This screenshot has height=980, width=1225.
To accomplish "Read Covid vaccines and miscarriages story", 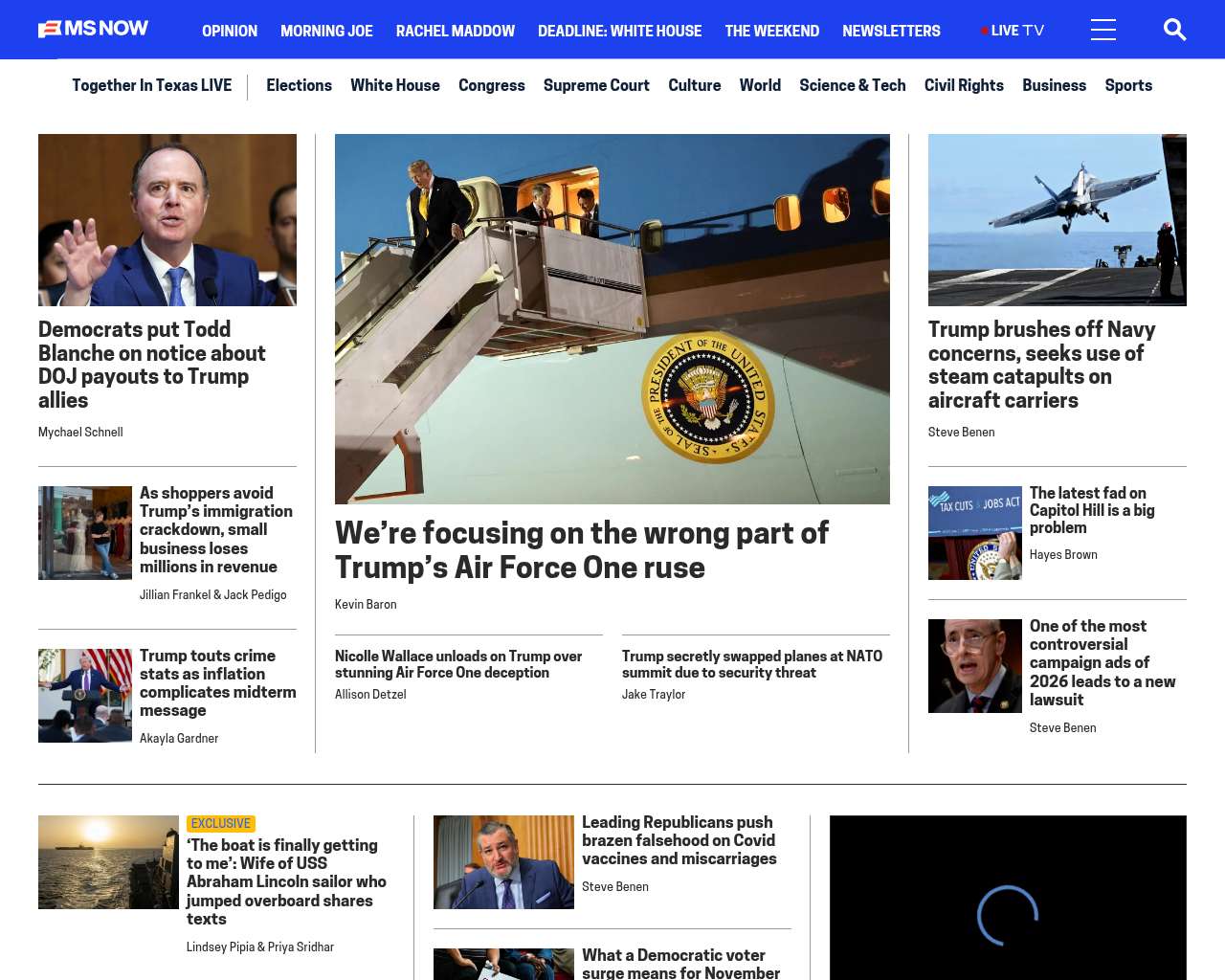I will (679, 840).
